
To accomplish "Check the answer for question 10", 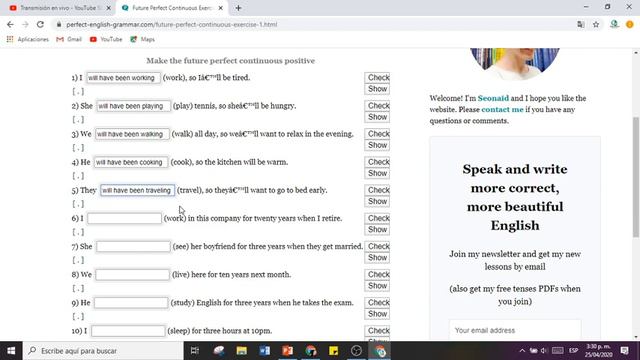I will click(377, 331).
